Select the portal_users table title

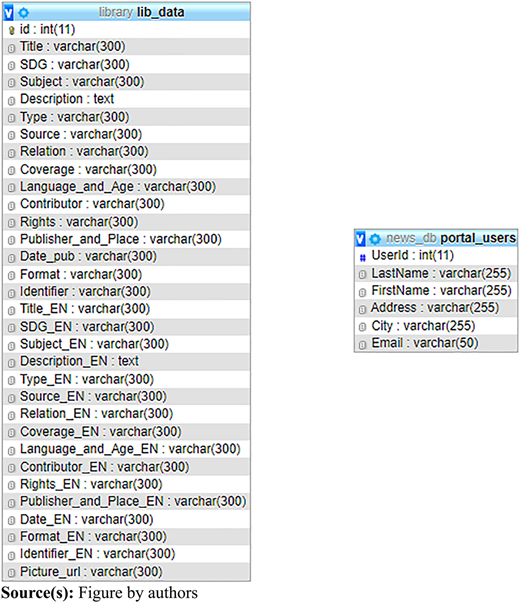tap(478, 238)
